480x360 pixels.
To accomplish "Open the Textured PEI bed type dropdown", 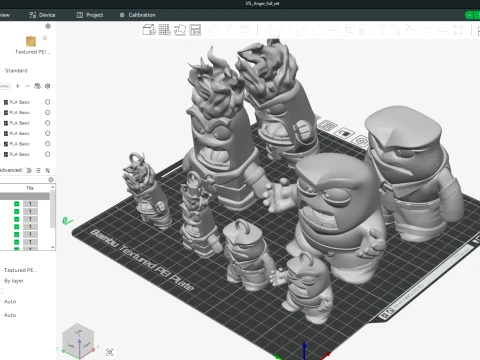I will pos(32,52).
